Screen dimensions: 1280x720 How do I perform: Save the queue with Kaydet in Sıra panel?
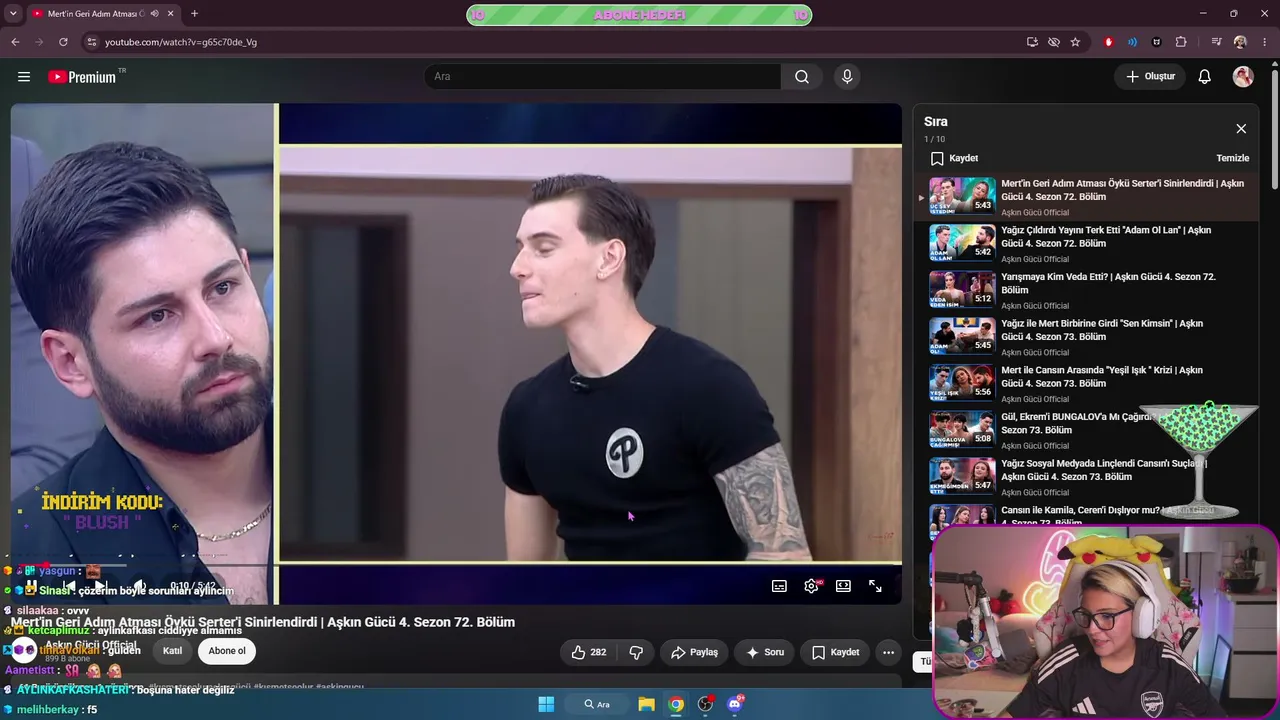[x=954, y=158]
